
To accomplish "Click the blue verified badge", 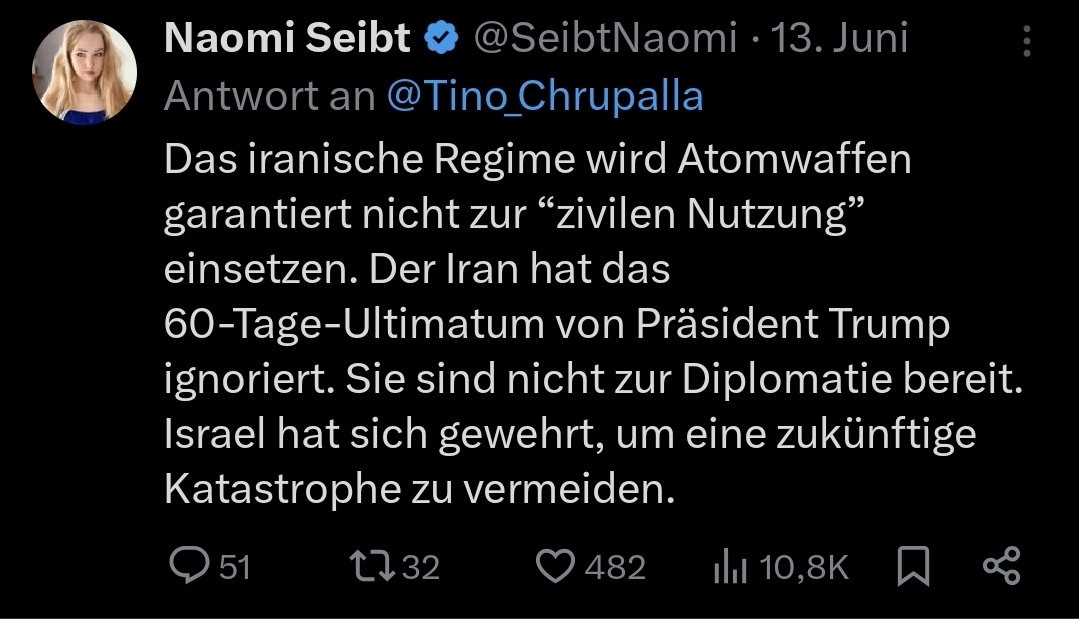I will (440, 39).
